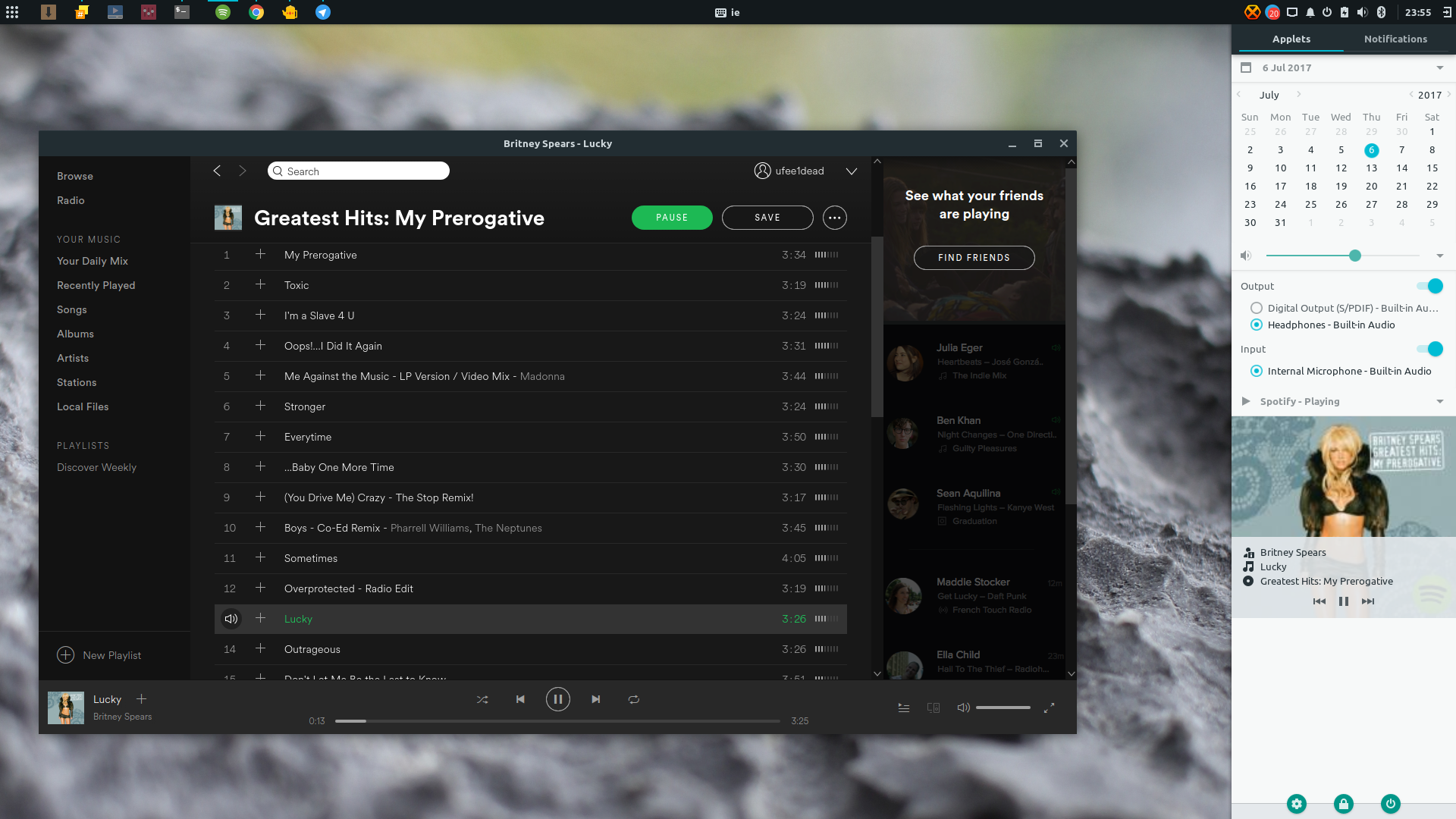Image resolution: width=1456 pixels, height=819 pixels.
Task: Open the connect to device icon
Action: 934,708
